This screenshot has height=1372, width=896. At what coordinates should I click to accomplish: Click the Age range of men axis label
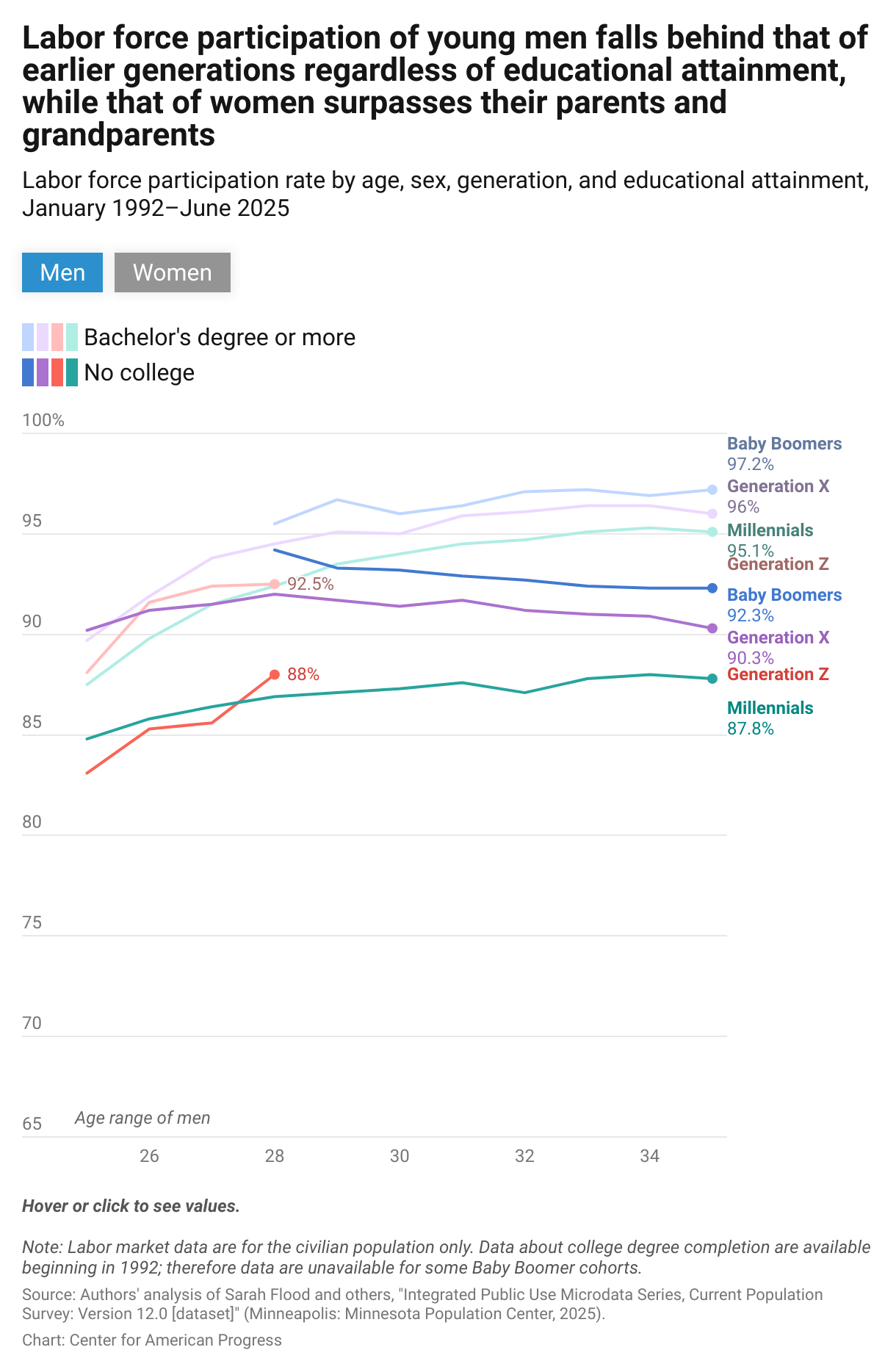coord(142,1117)
